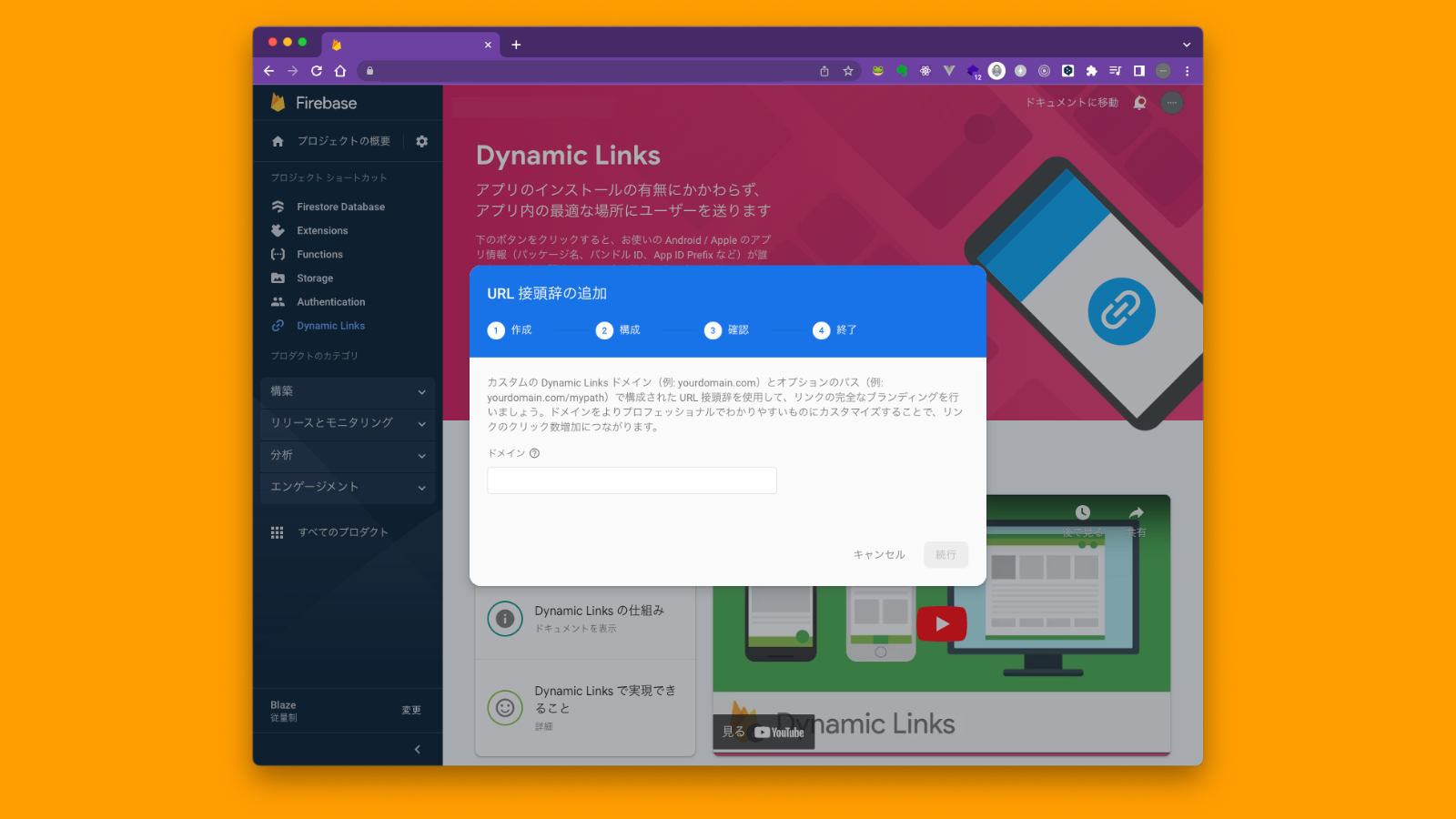Bookmark this page with the star icon
Viewport: 1456px width, 819px height.
pyautogui.click(x=848, y=71)
